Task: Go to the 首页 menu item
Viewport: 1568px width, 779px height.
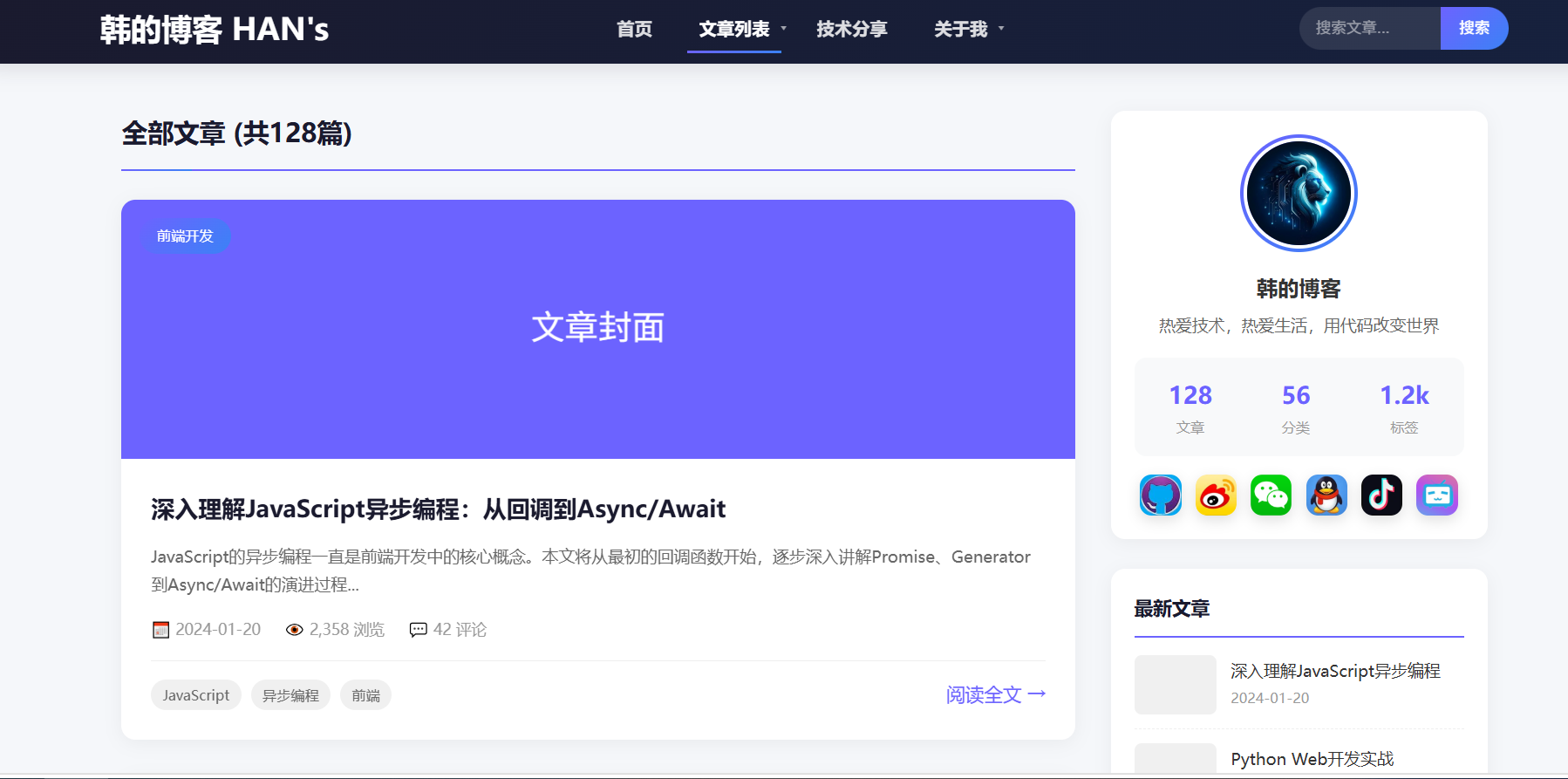Action: [635, 29]
